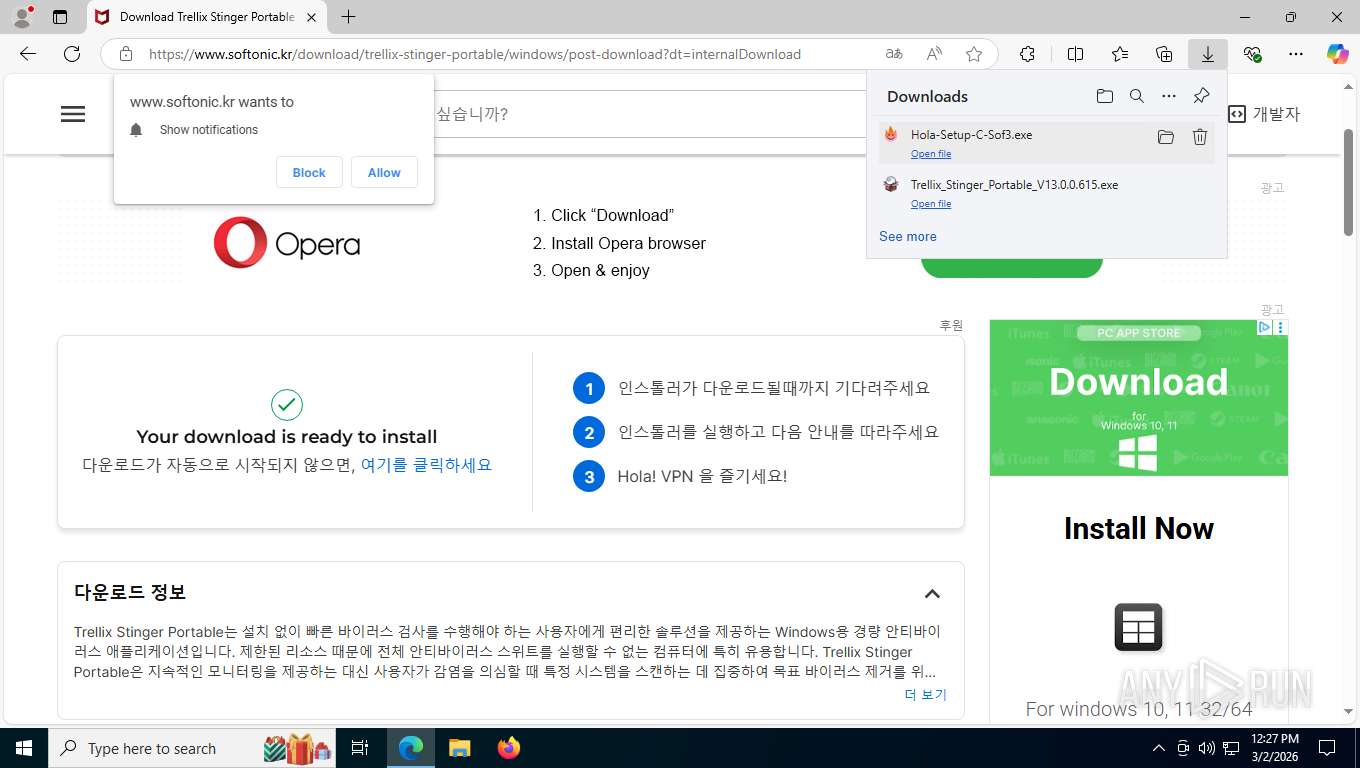Click taskbar search box
The height and width of the screenshot is (768, 1360).
click(x=192, y=748)
